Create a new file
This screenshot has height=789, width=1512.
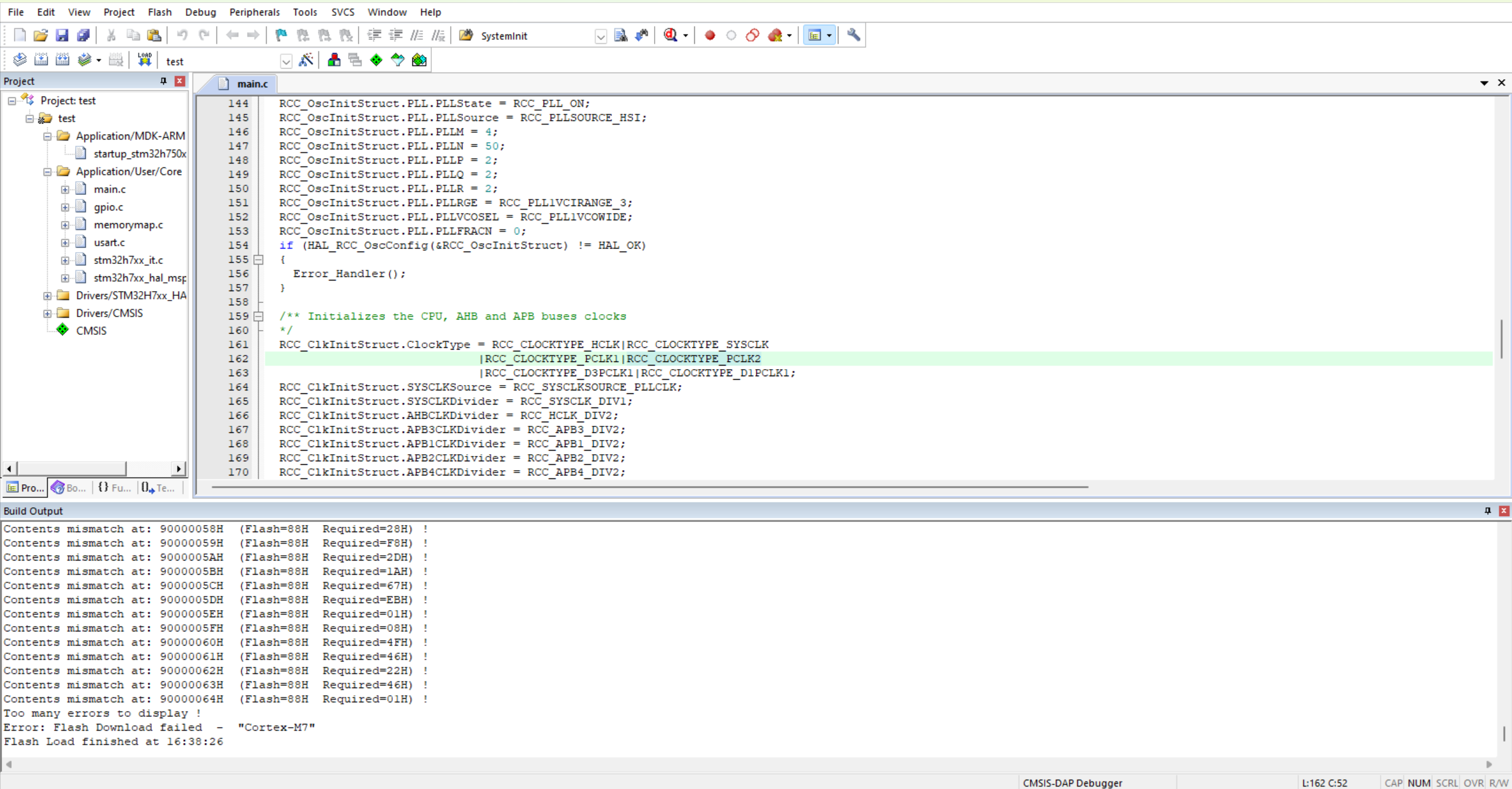[x=19, y=35]
